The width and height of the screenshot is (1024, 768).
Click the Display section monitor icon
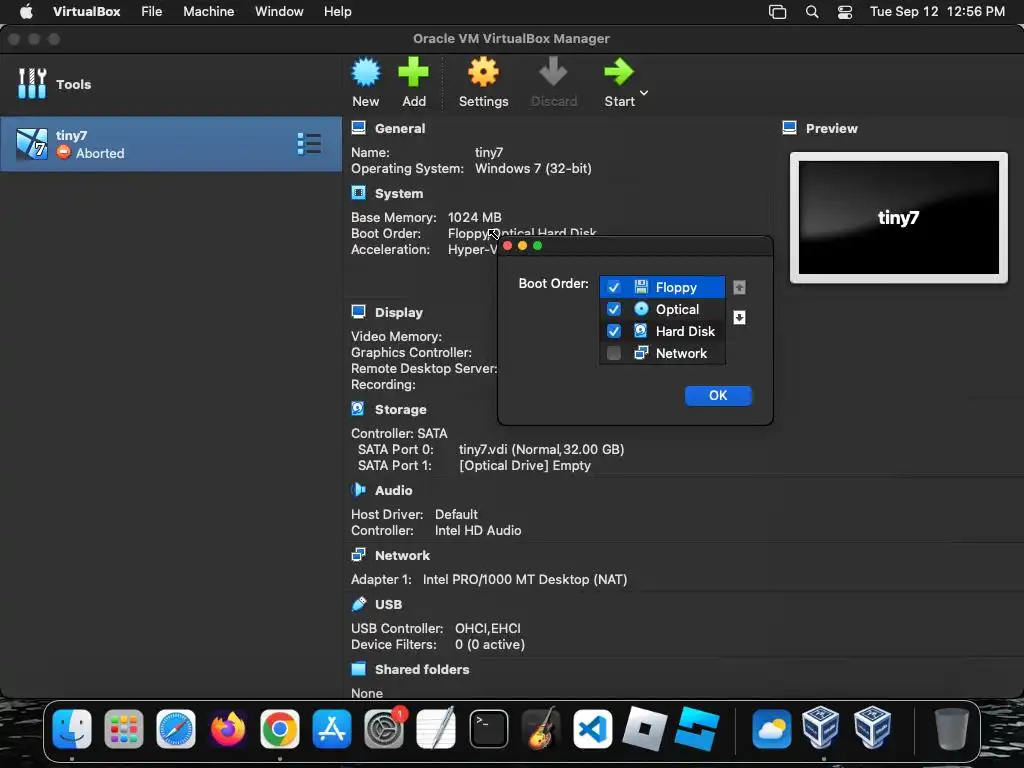tap(359, 312)
